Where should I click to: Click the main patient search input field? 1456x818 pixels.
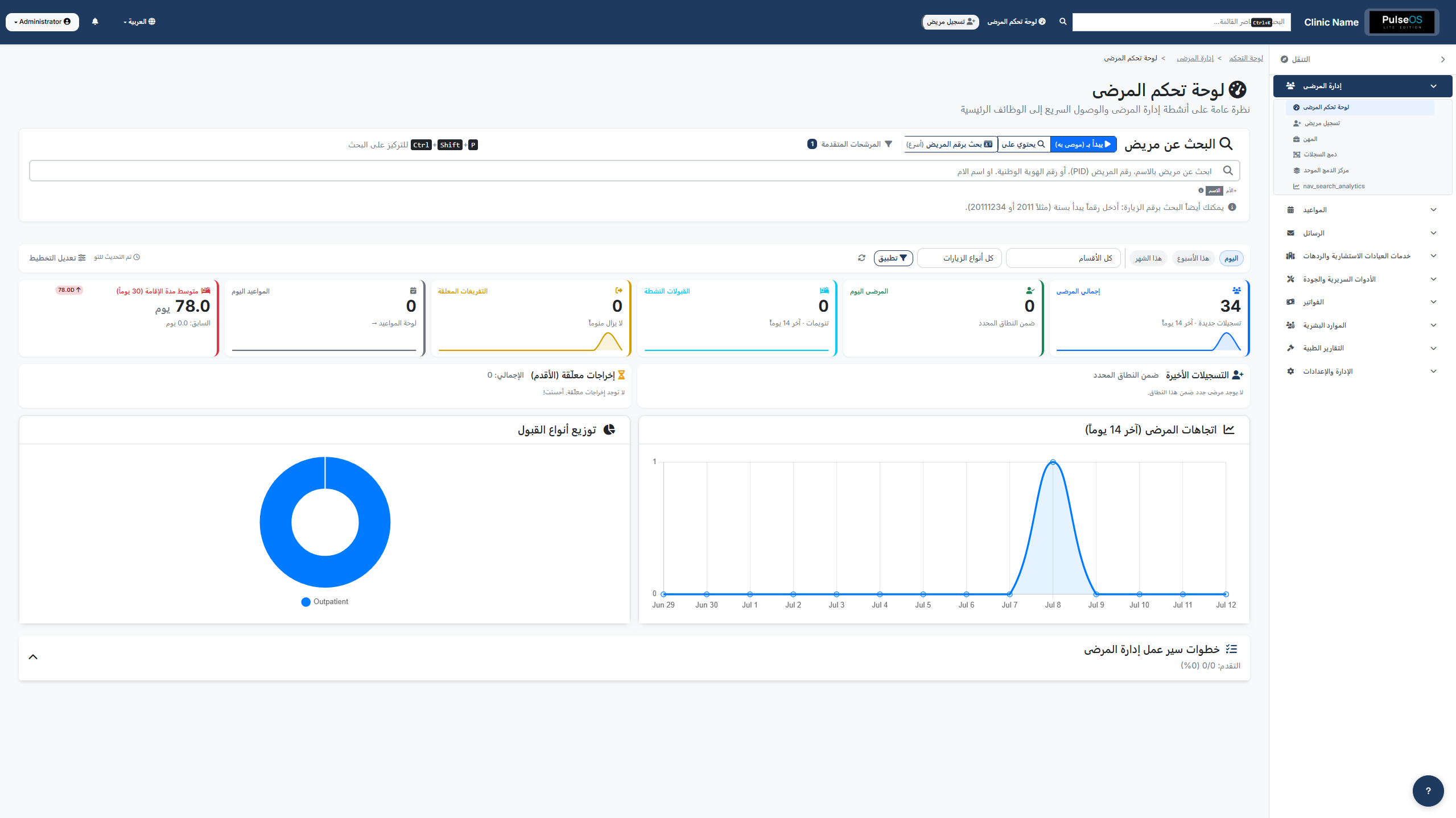tap(634, 171)
